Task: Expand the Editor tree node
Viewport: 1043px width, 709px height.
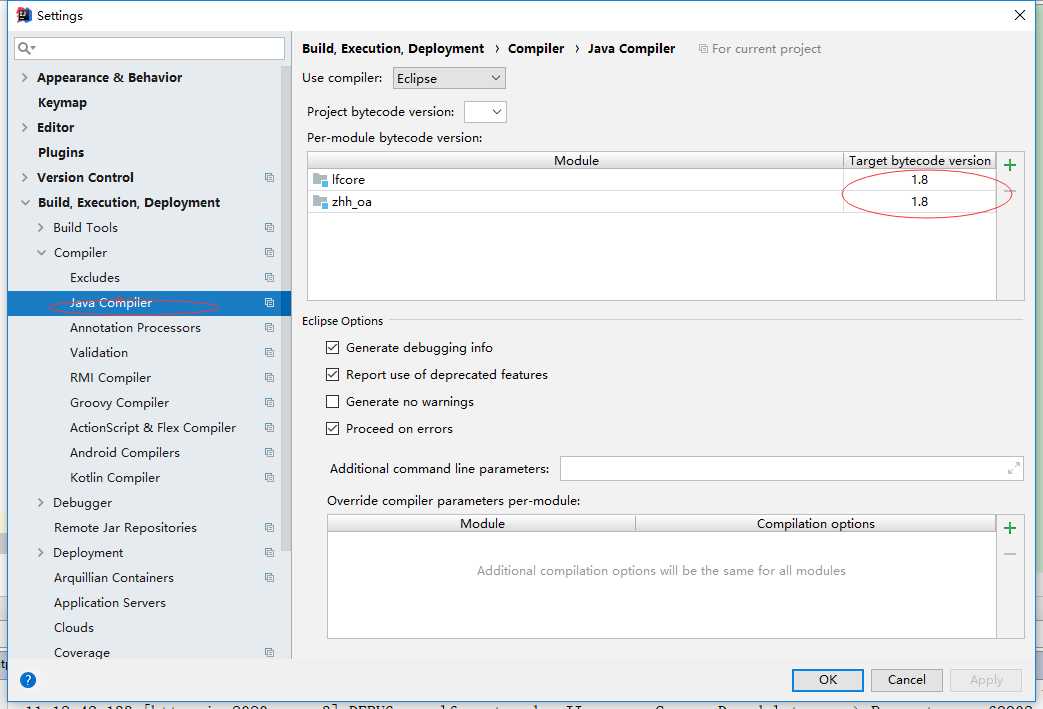Action: coord(25,127)
